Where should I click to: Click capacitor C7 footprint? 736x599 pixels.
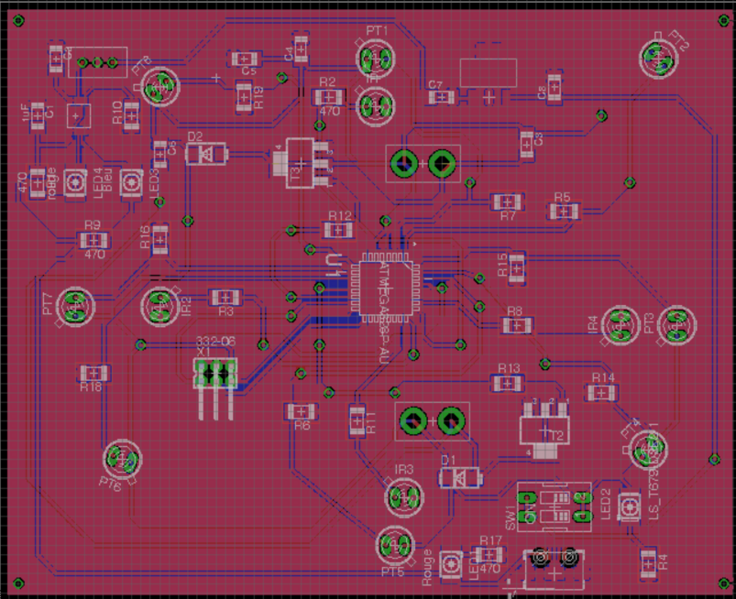coord(440,97)
